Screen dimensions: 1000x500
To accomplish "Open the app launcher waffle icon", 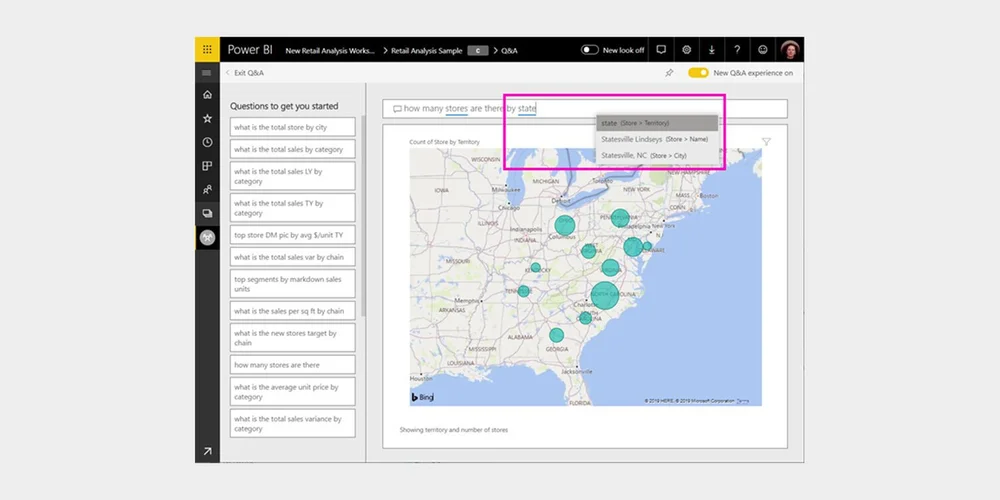I will (x=207, y=50).
